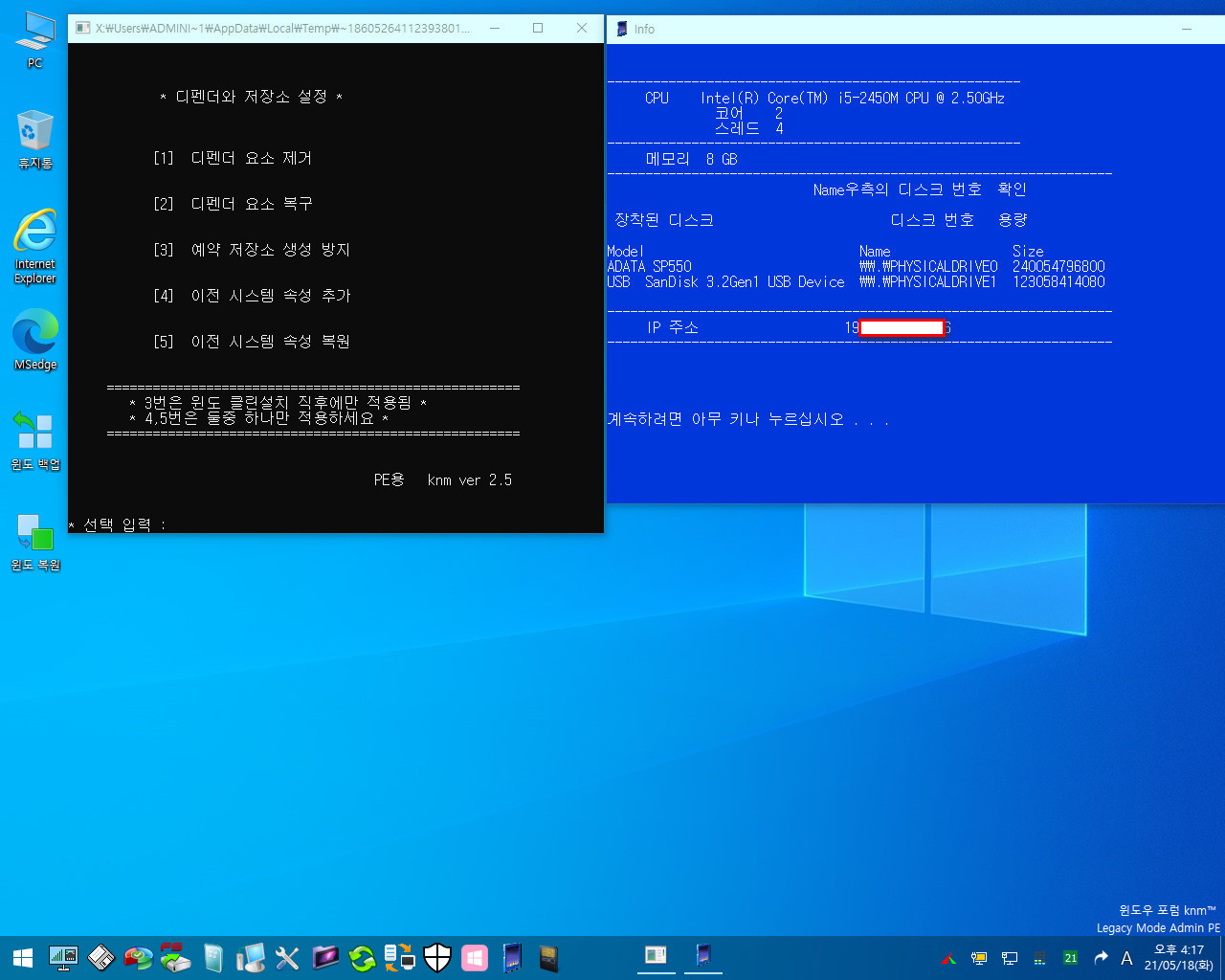
Task: Open the wrench and screwdriver tools icon
Action: (x=287, y=957)
